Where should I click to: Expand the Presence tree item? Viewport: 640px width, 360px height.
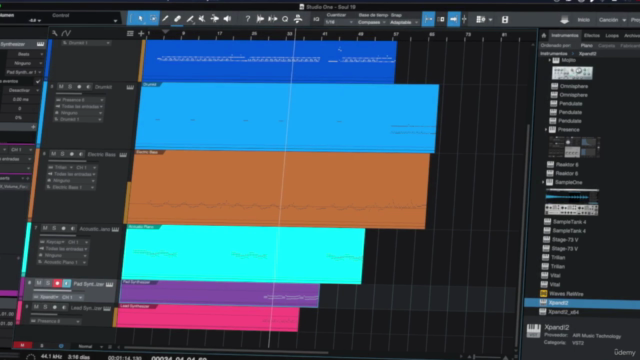click(x=546, y=130)
